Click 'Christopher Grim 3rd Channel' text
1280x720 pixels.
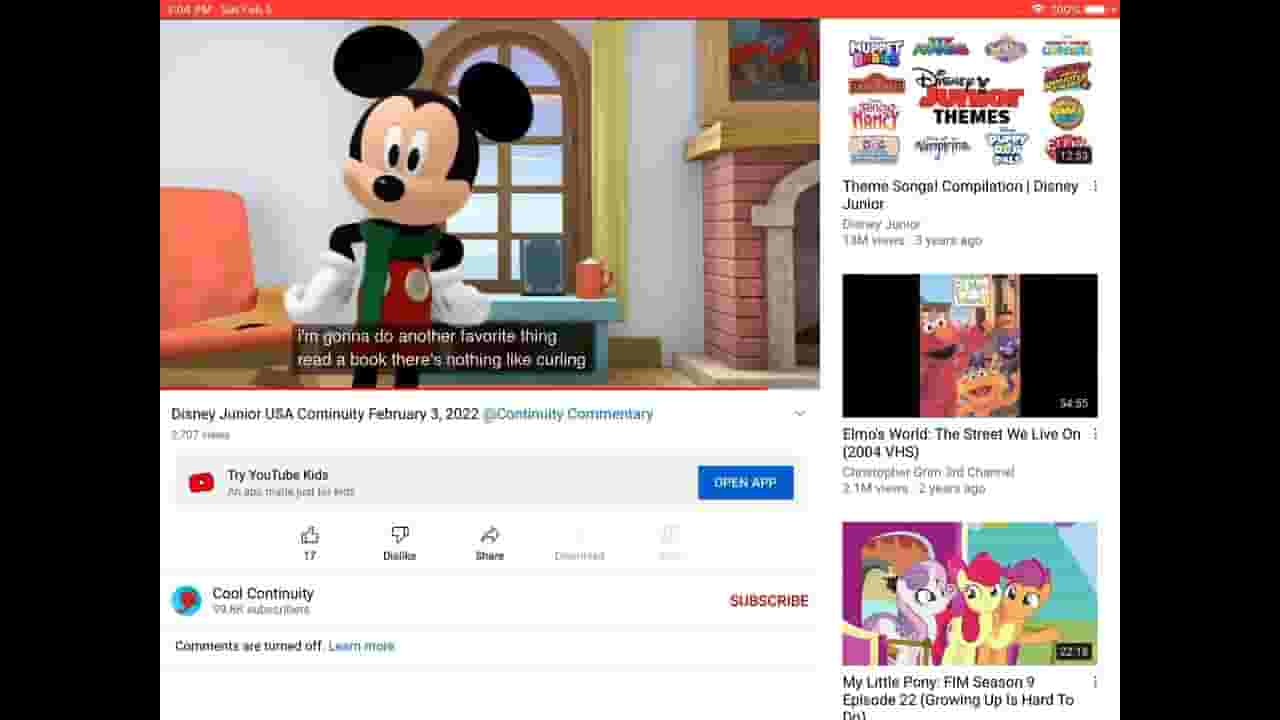(x=928, y=472)
